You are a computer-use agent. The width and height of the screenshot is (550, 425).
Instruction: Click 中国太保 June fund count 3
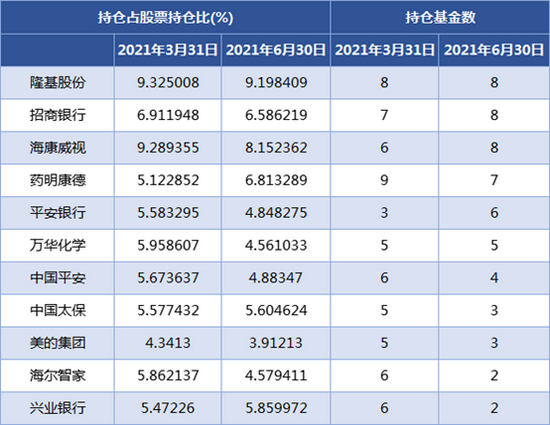click(494, 310)
